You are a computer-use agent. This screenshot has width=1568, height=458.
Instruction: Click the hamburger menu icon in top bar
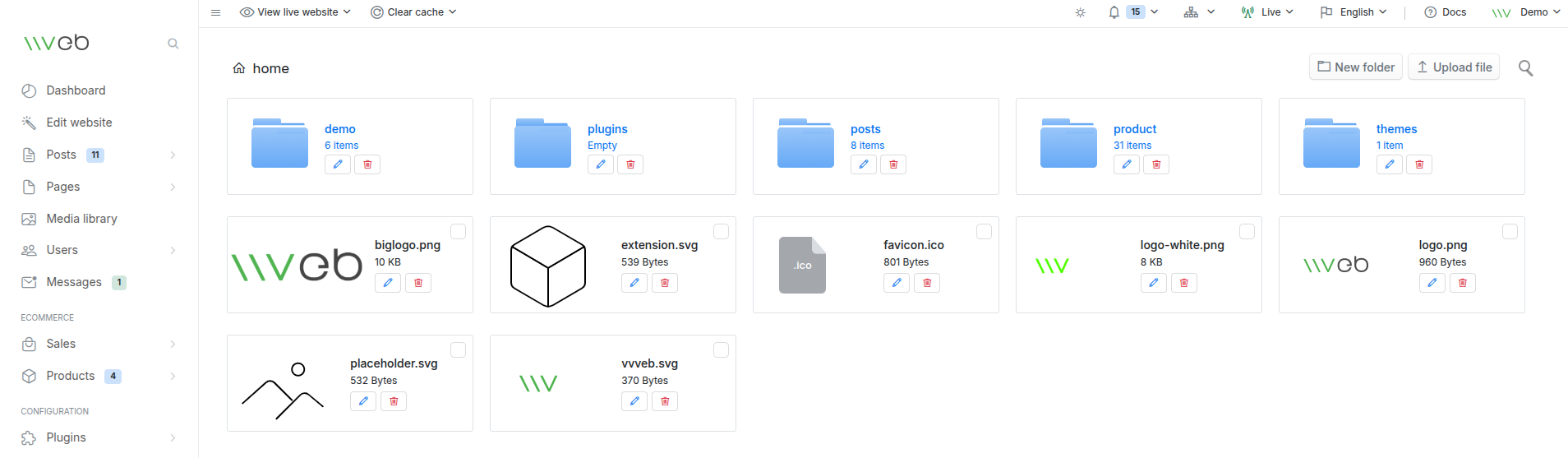[x=215, y=12]
